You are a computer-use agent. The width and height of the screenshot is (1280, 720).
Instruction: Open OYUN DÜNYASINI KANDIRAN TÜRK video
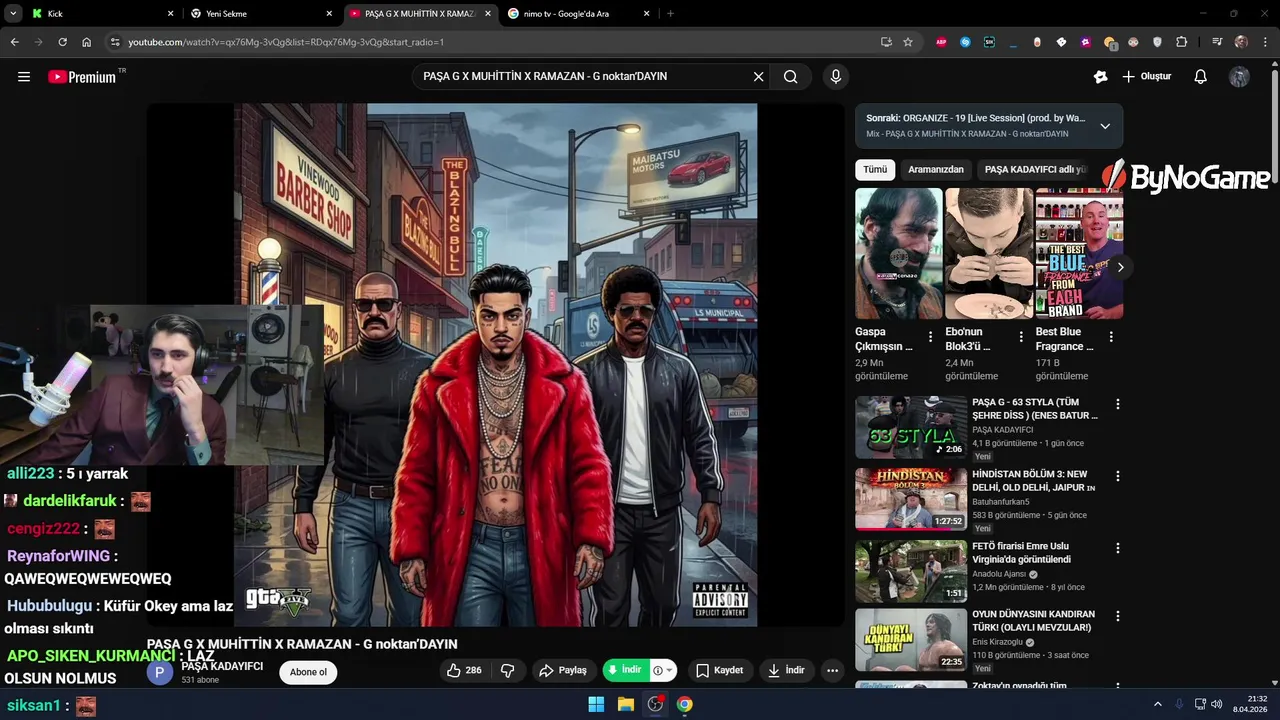pyautogui.click(x=910, y=640)
